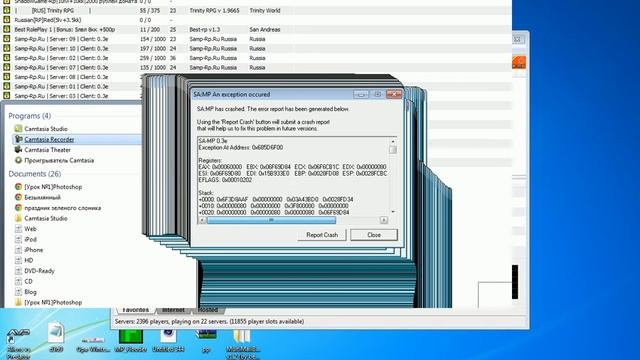
Task: Open the Проигрыватель Camtasia icon
Action: click(18, 160)
